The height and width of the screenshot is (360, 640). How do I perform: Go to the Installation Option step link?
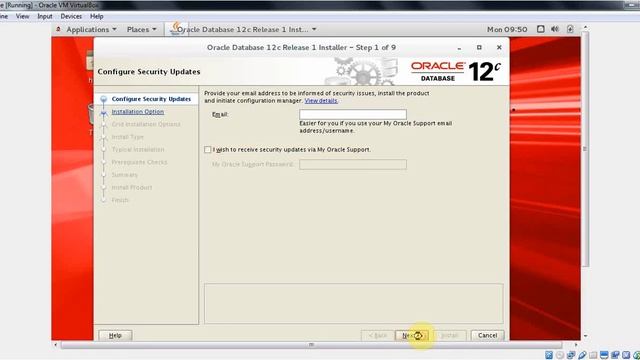point(138,111)
